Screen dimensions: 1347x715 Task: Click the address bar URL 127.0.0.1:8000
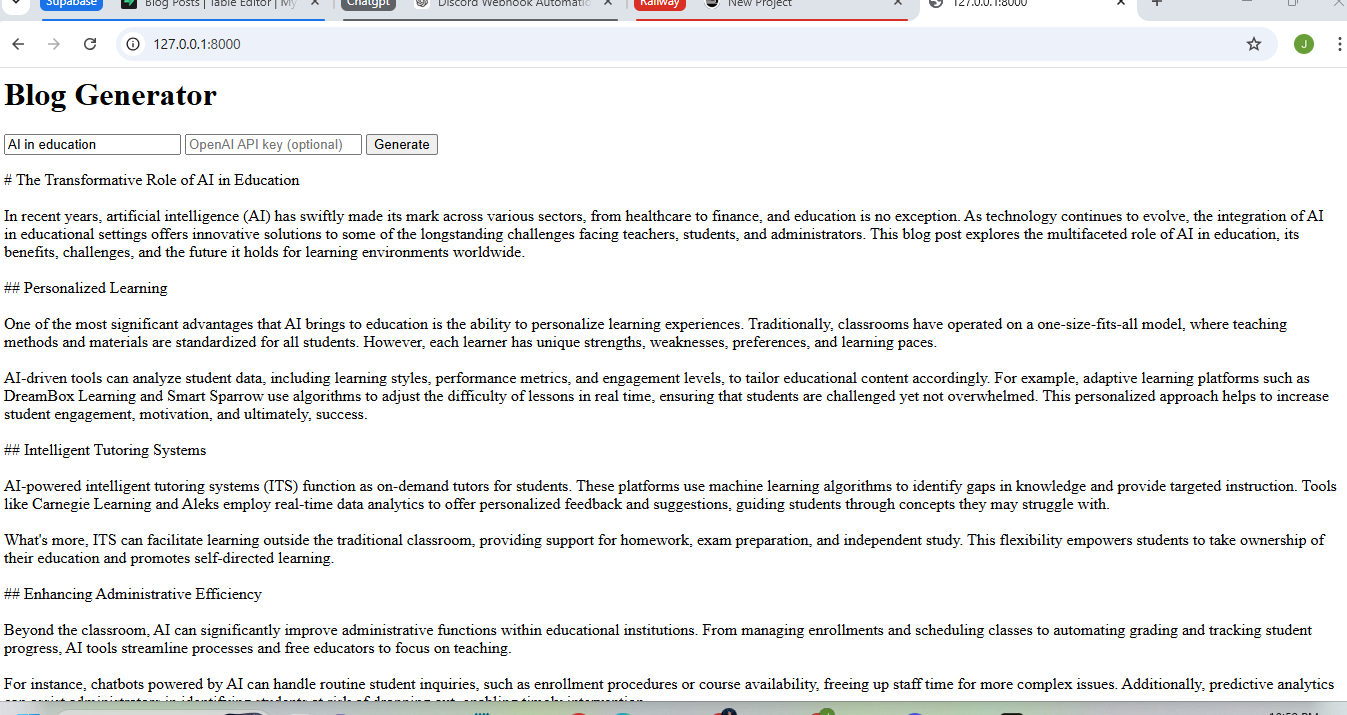(197, 44)
